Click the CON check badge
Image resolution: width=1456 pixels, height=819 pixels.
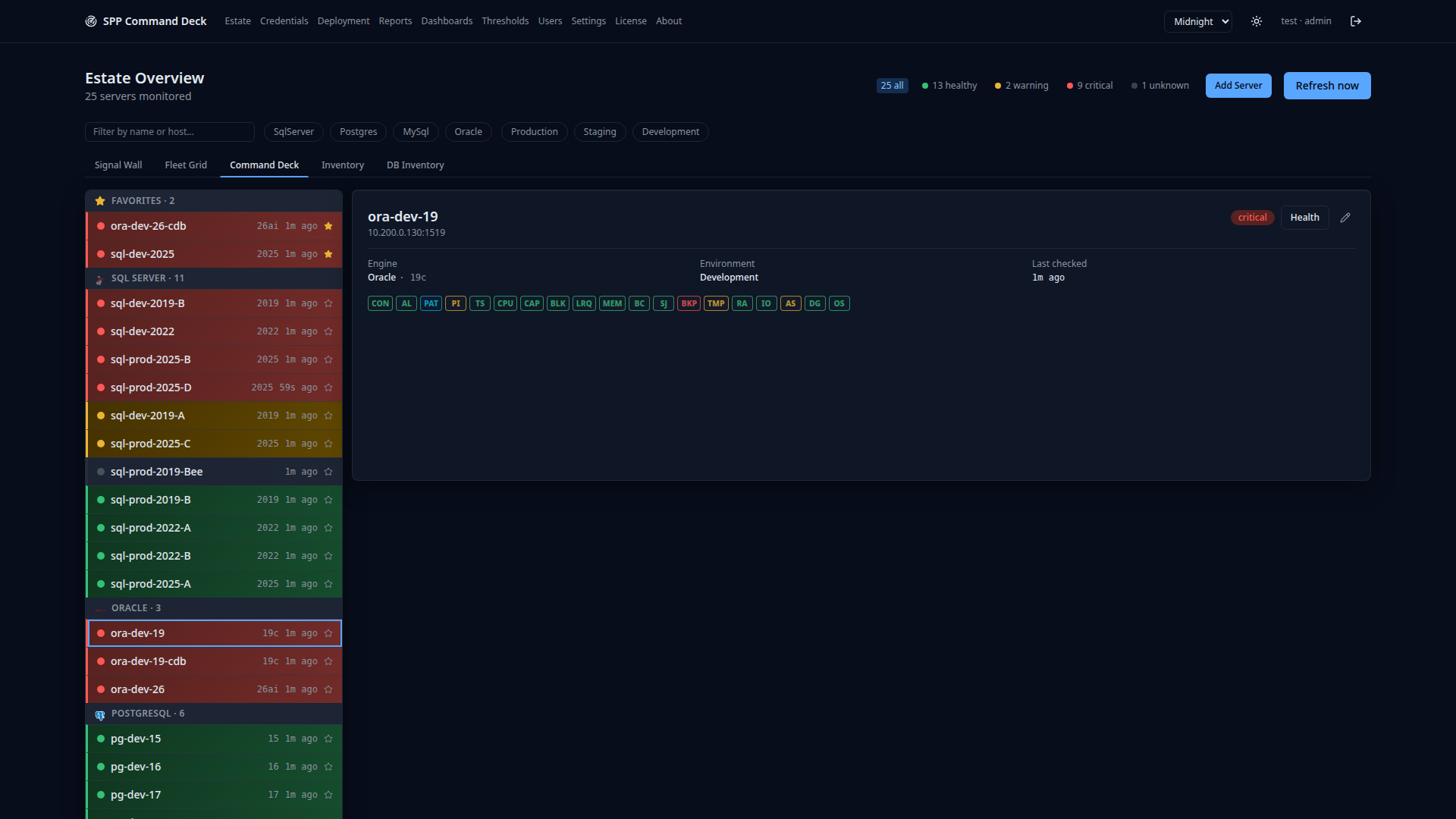click(380, 303)
